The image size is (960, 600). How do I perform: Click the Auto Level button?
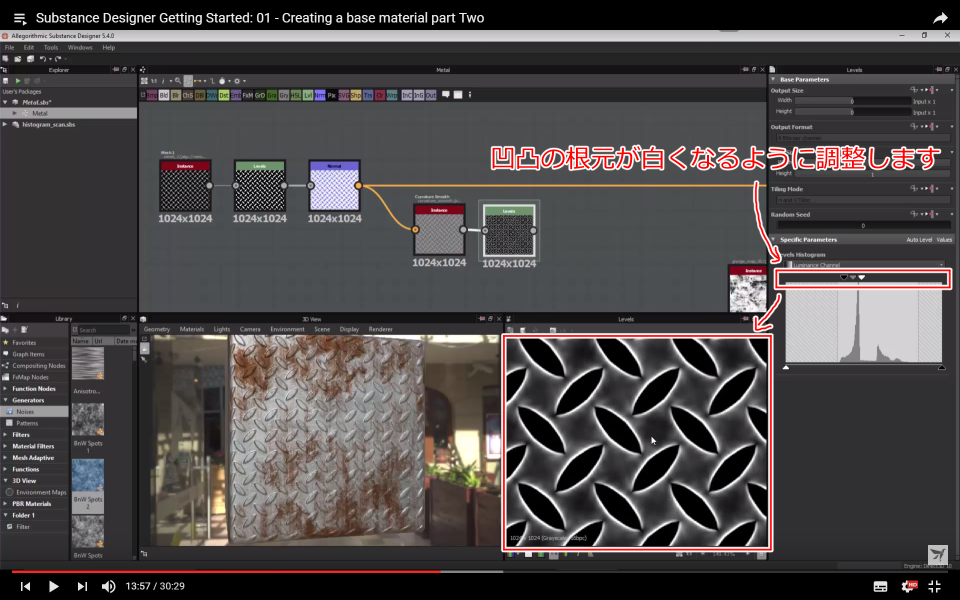point(919,240)
